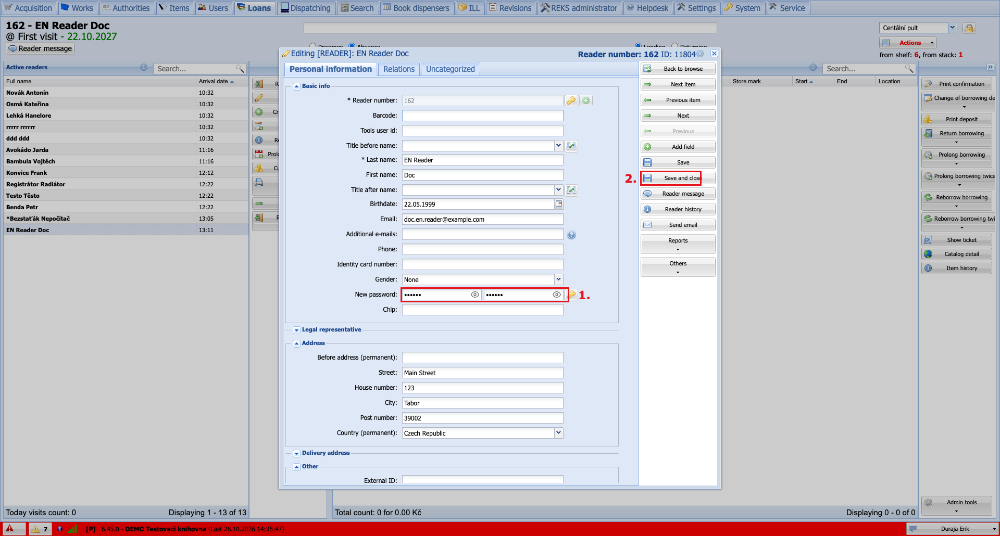Click the info icon next to the reader ID
Screen dimensions: 1000x536
click(702, 54)
